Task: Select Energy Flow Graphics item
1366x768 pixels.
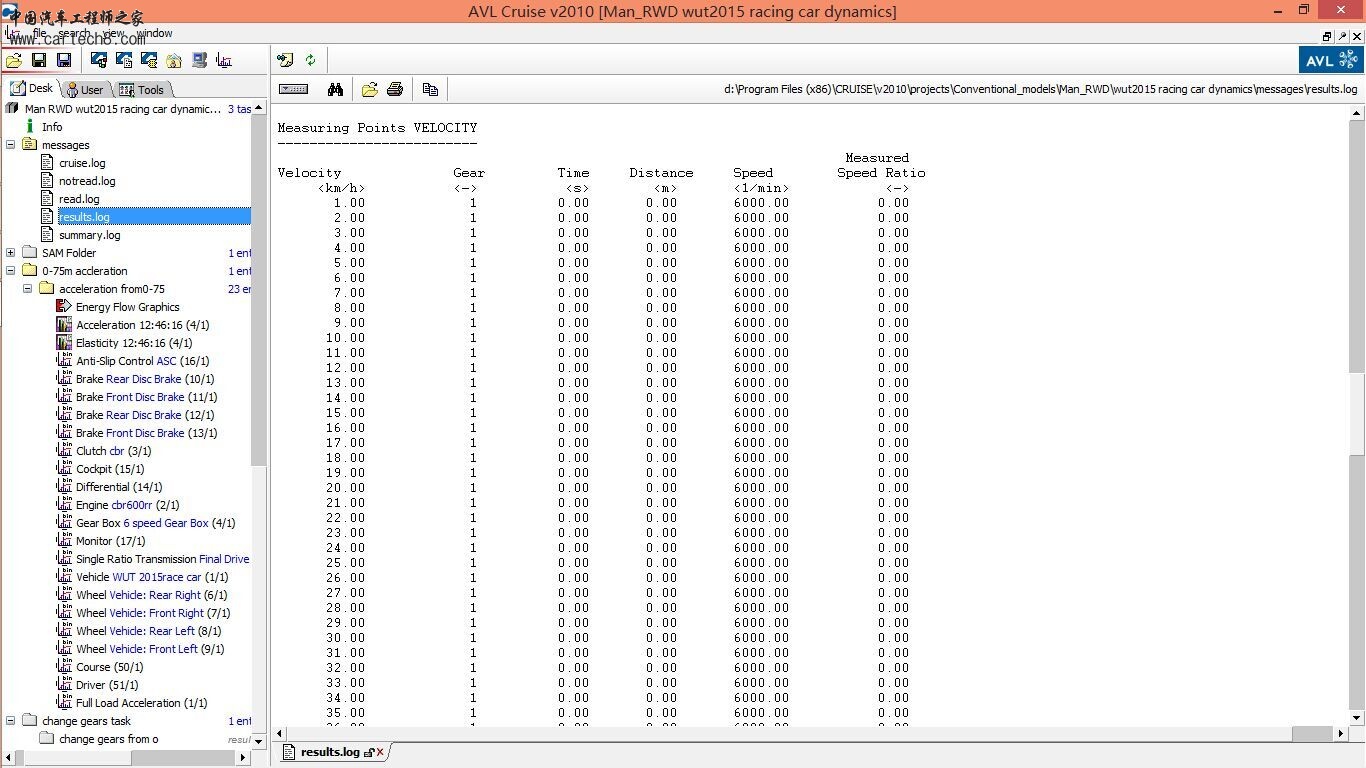Action: [127, 307]
